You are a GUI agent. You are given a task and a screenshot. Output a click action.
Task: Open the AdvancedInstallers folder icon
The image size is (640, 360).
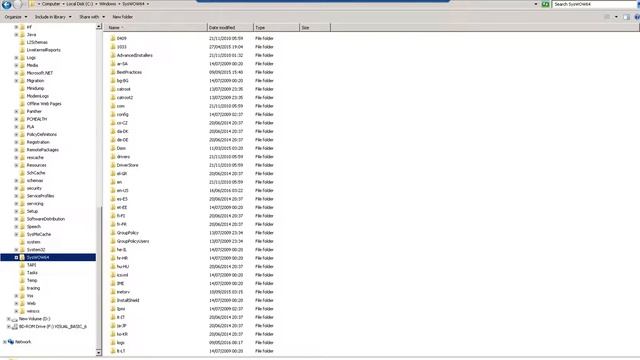113,55
